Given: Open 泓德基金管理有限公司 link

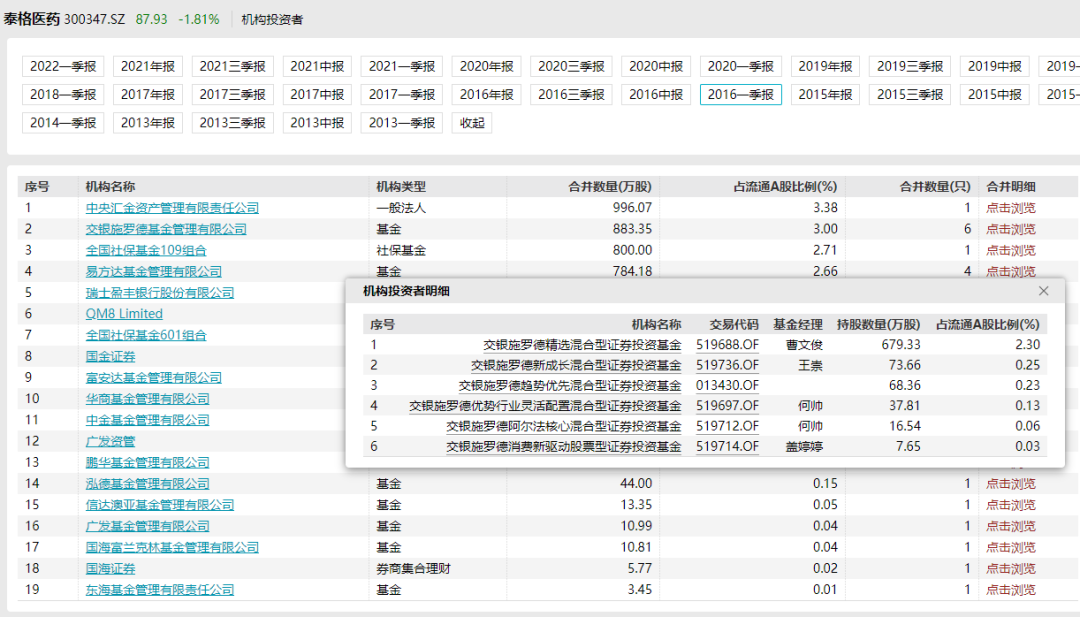Looking at the screenshot, I should tap(147, 483).
